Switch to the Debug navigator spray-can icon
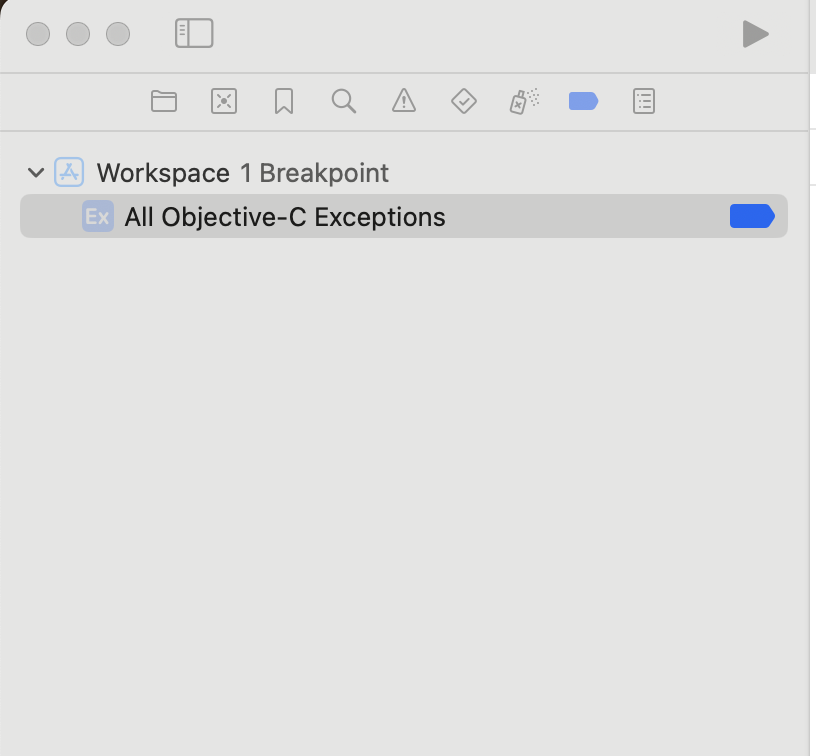Image resolution: width=816 pixels, height=756 pixels. (x=524, y=101)
